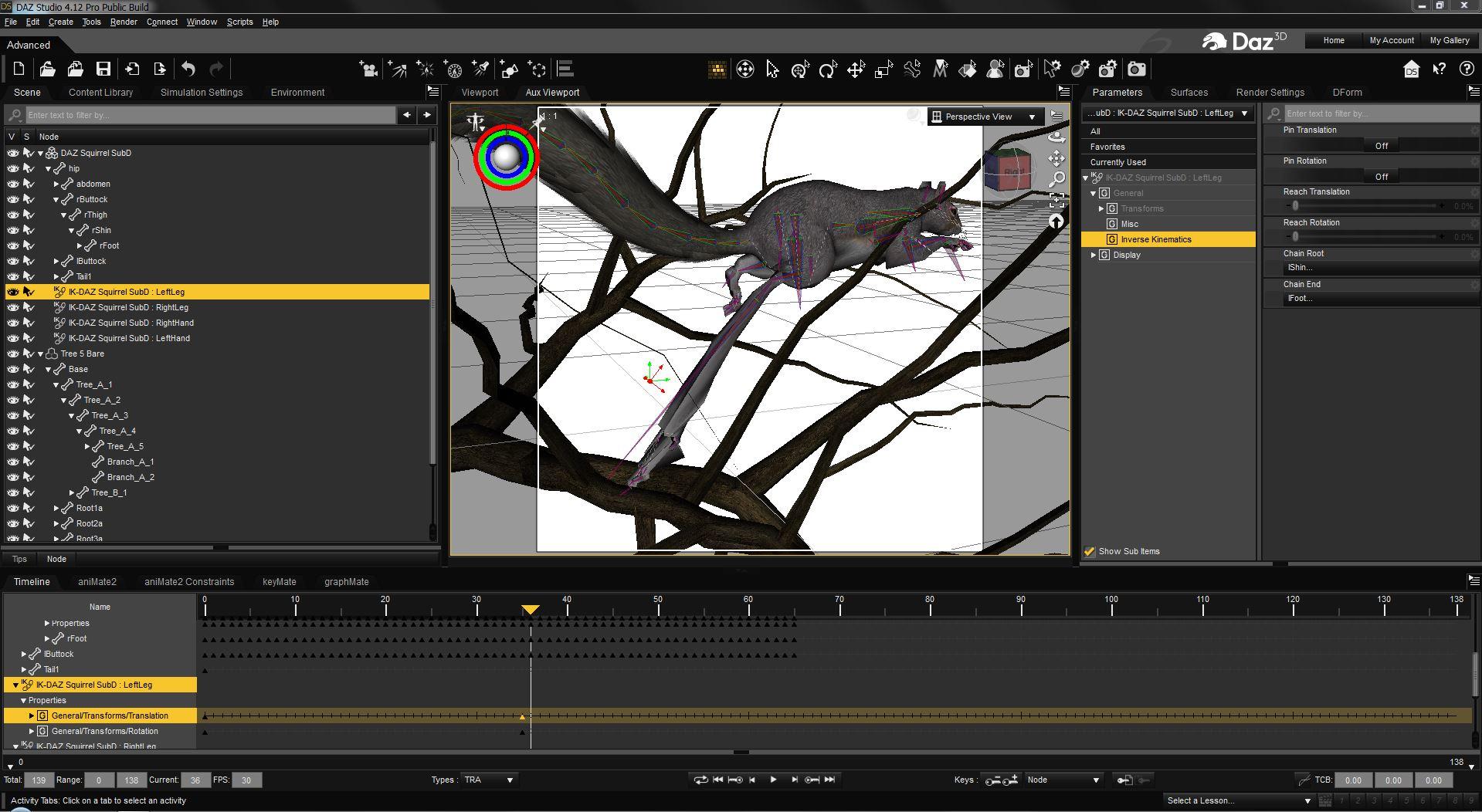This screenshot has width=1482, height=812.
Task: Click the My Account button
Action: point(1391,40)
